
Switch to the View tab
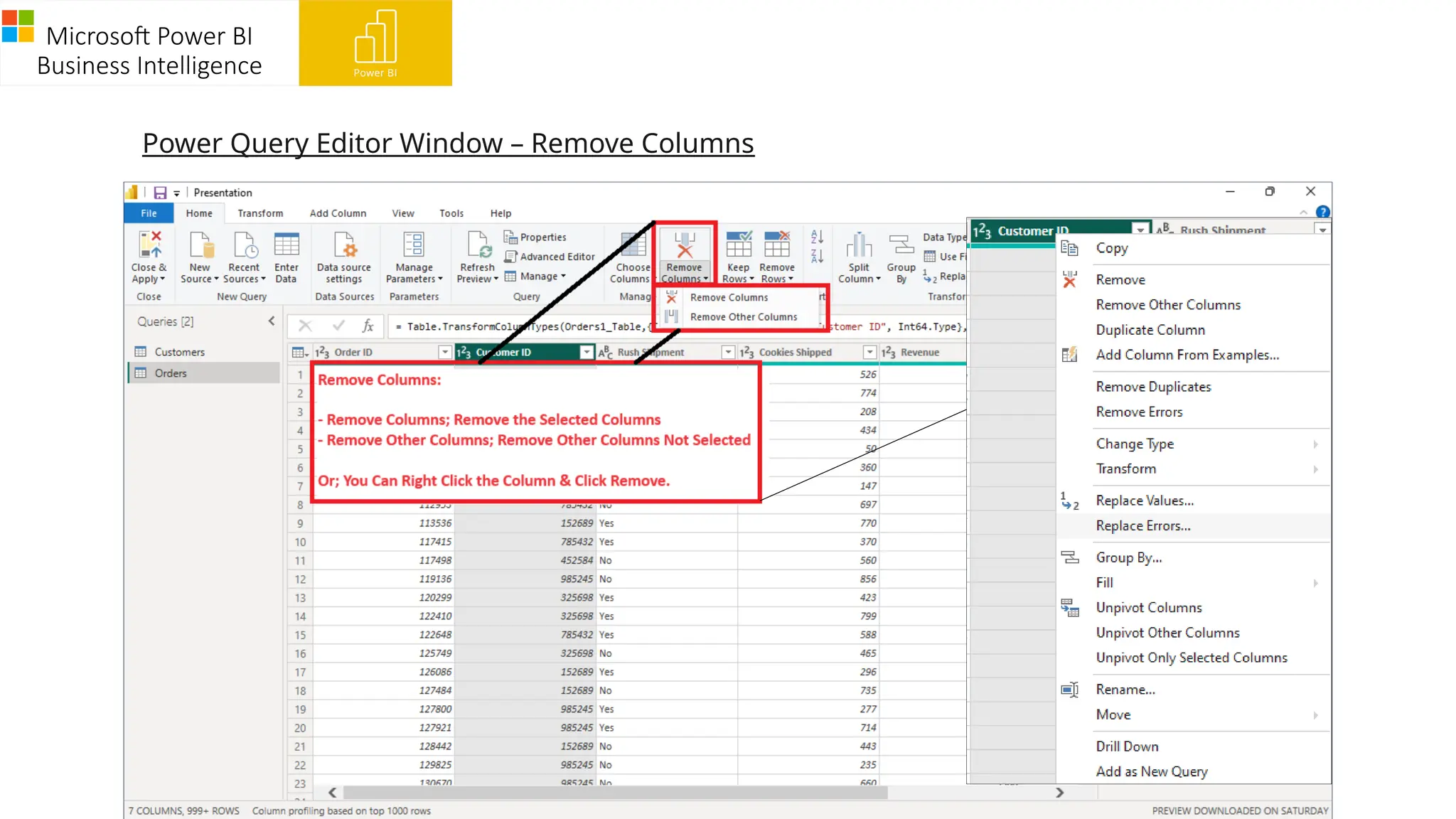point(402,213)
